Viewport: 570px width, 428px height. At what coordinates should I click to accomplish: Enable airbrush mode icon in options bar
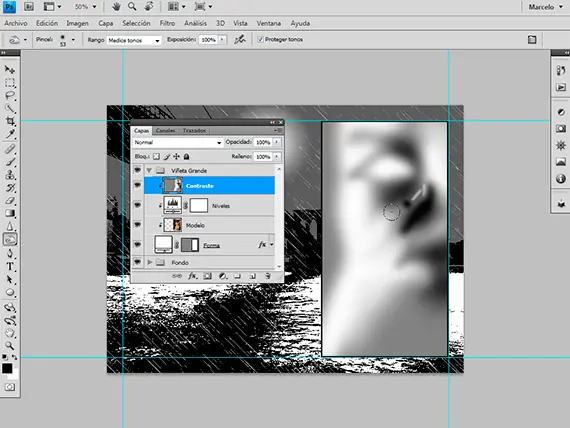click(x=240, y=39)
